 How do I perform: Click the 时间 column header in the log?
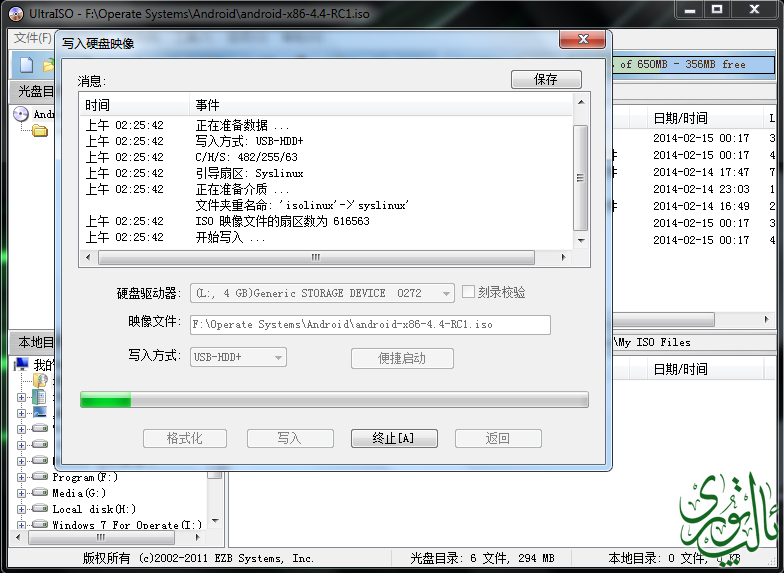point(134,105)
